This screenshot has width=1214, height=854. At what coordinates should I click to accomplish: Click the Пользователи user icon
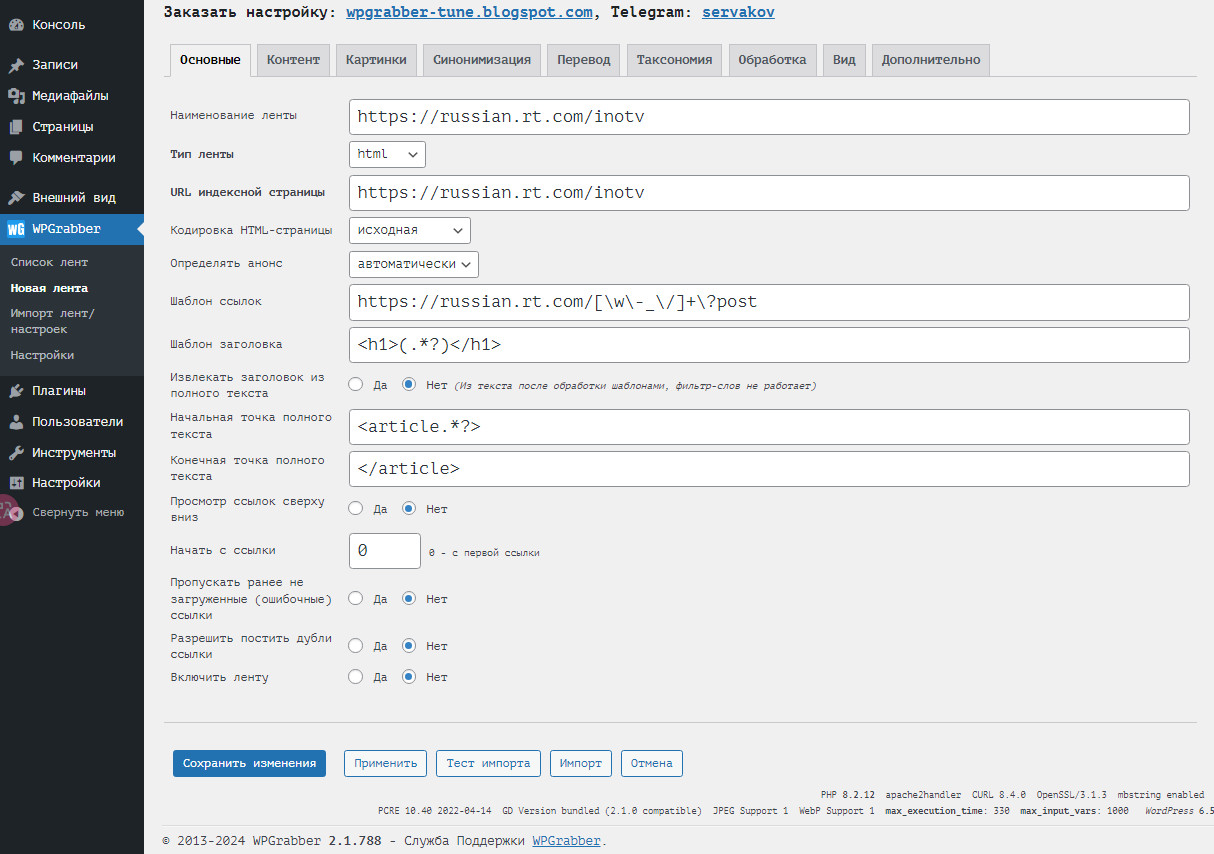tap(16, 422)
